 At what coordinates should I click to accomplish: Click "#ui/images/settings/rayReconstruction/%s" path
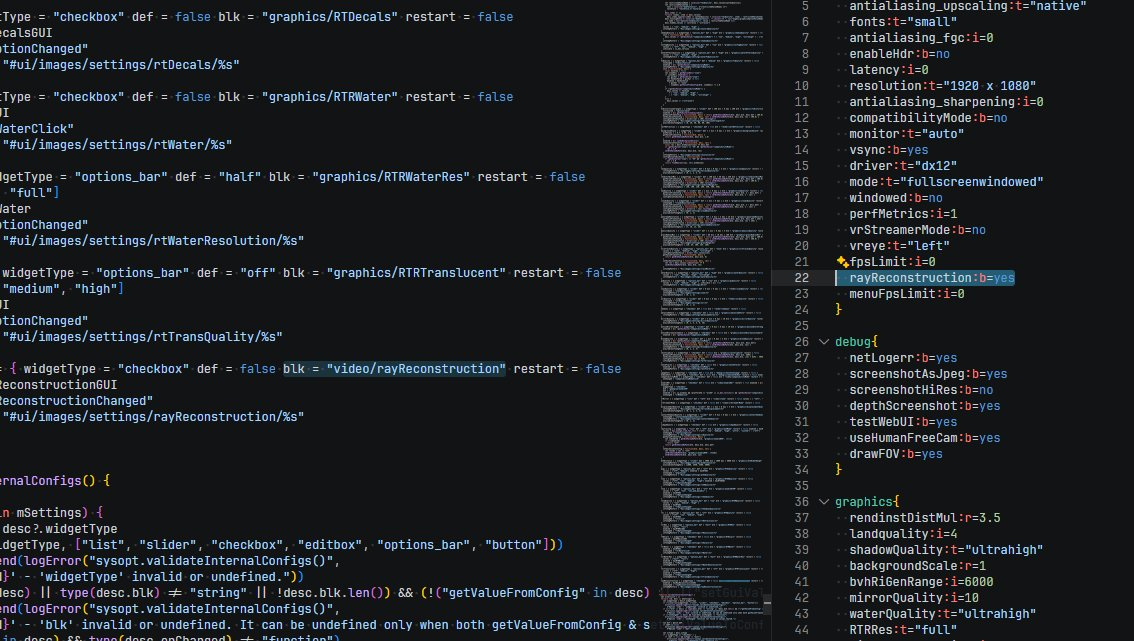pyautogui.click(x=153, y=417)
